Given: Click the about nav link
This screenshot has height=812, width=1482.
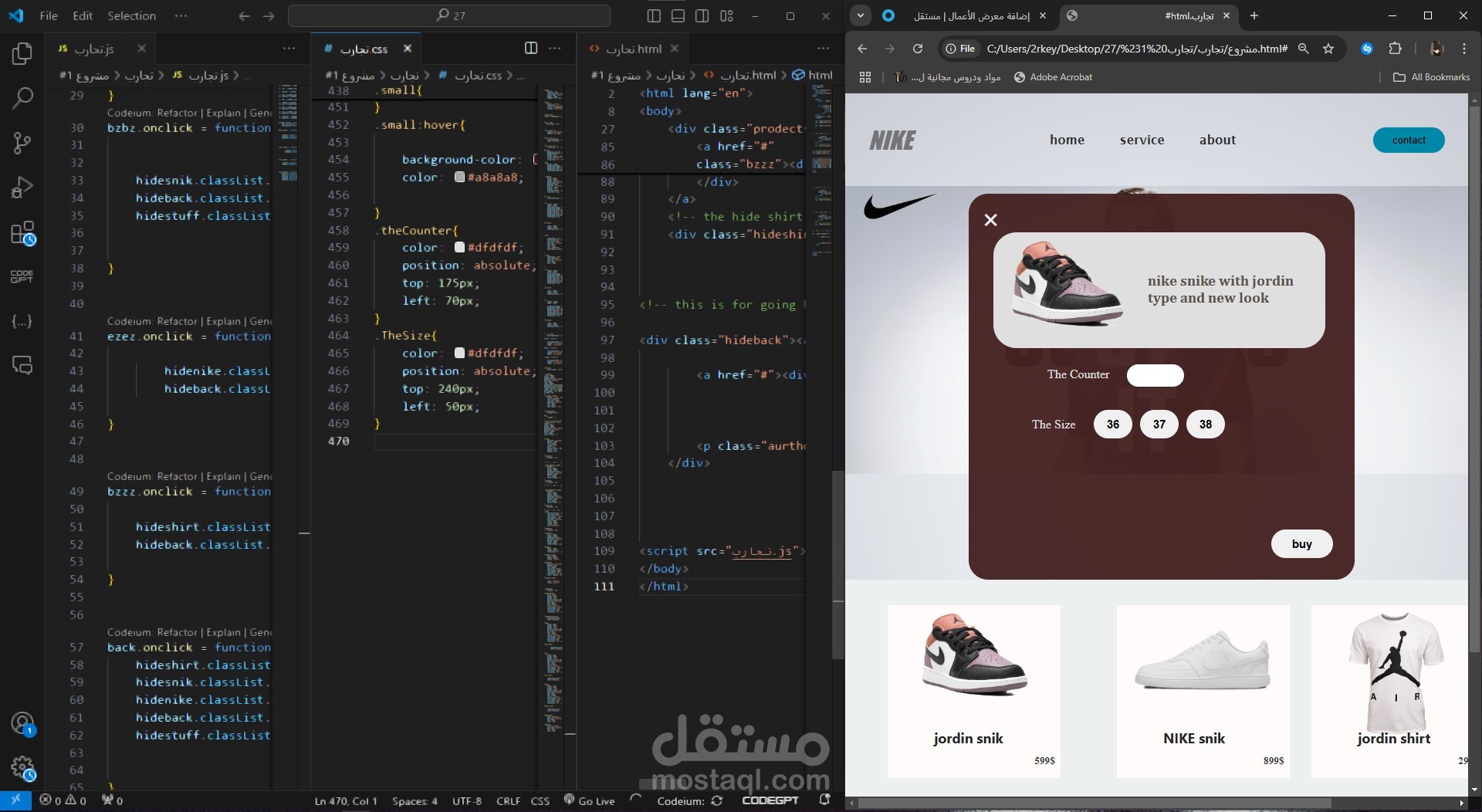Looking at the screenshot, I should [x=1217, y=140].
